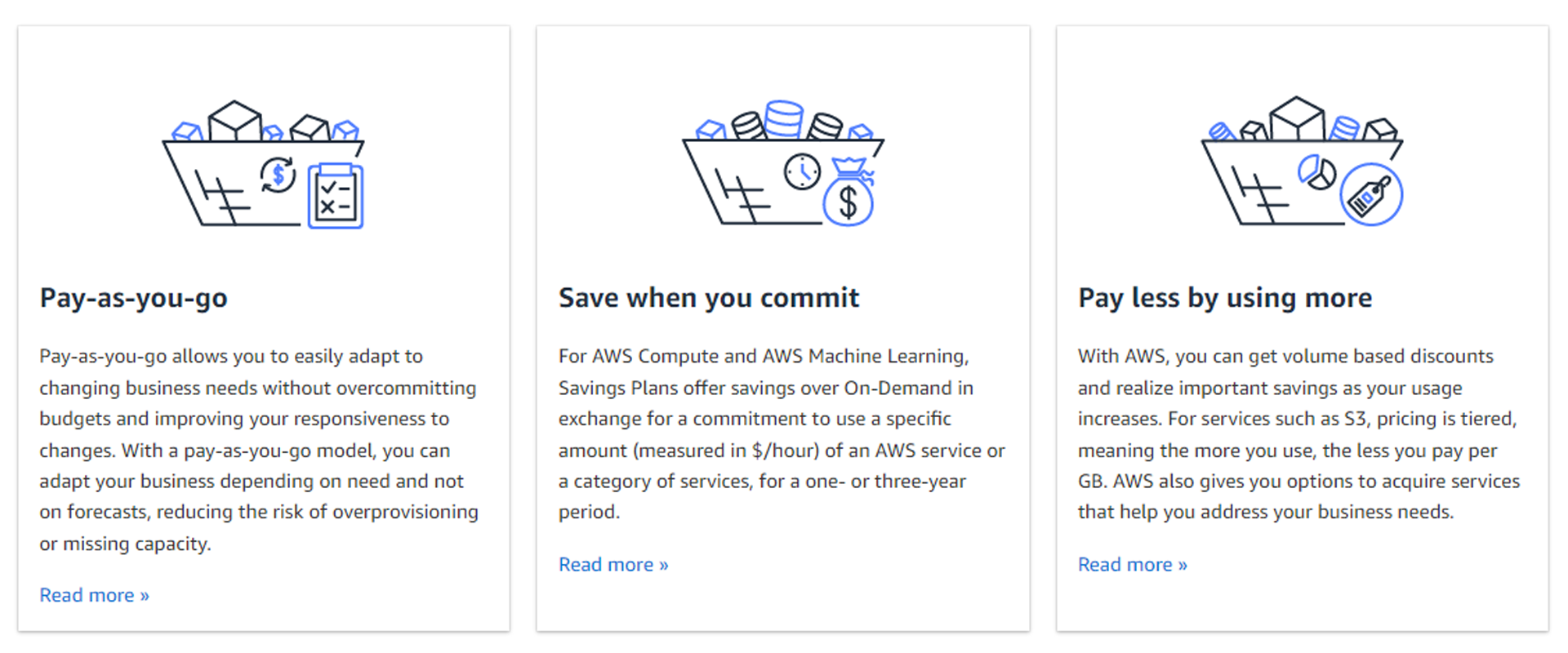Click the large cube above the Pay-as-you-go basket

click(x=234, y=121)
